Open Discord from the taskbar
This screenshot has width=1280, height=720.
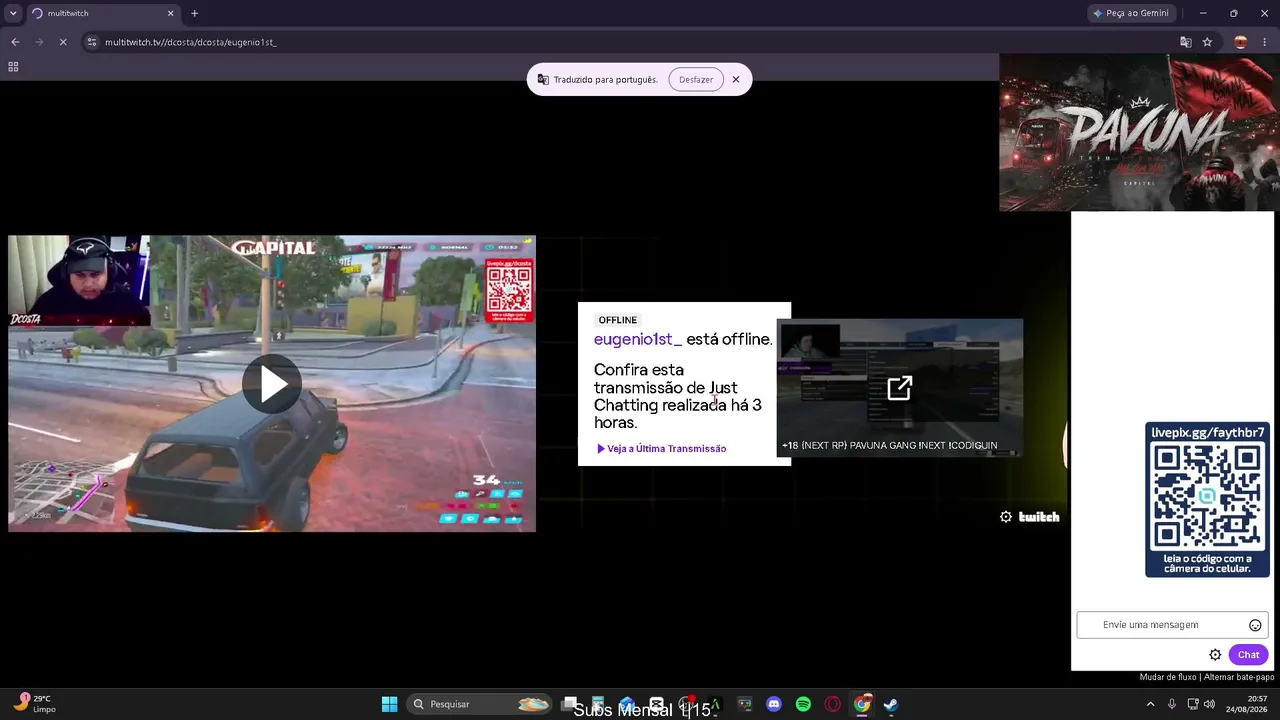773,704
